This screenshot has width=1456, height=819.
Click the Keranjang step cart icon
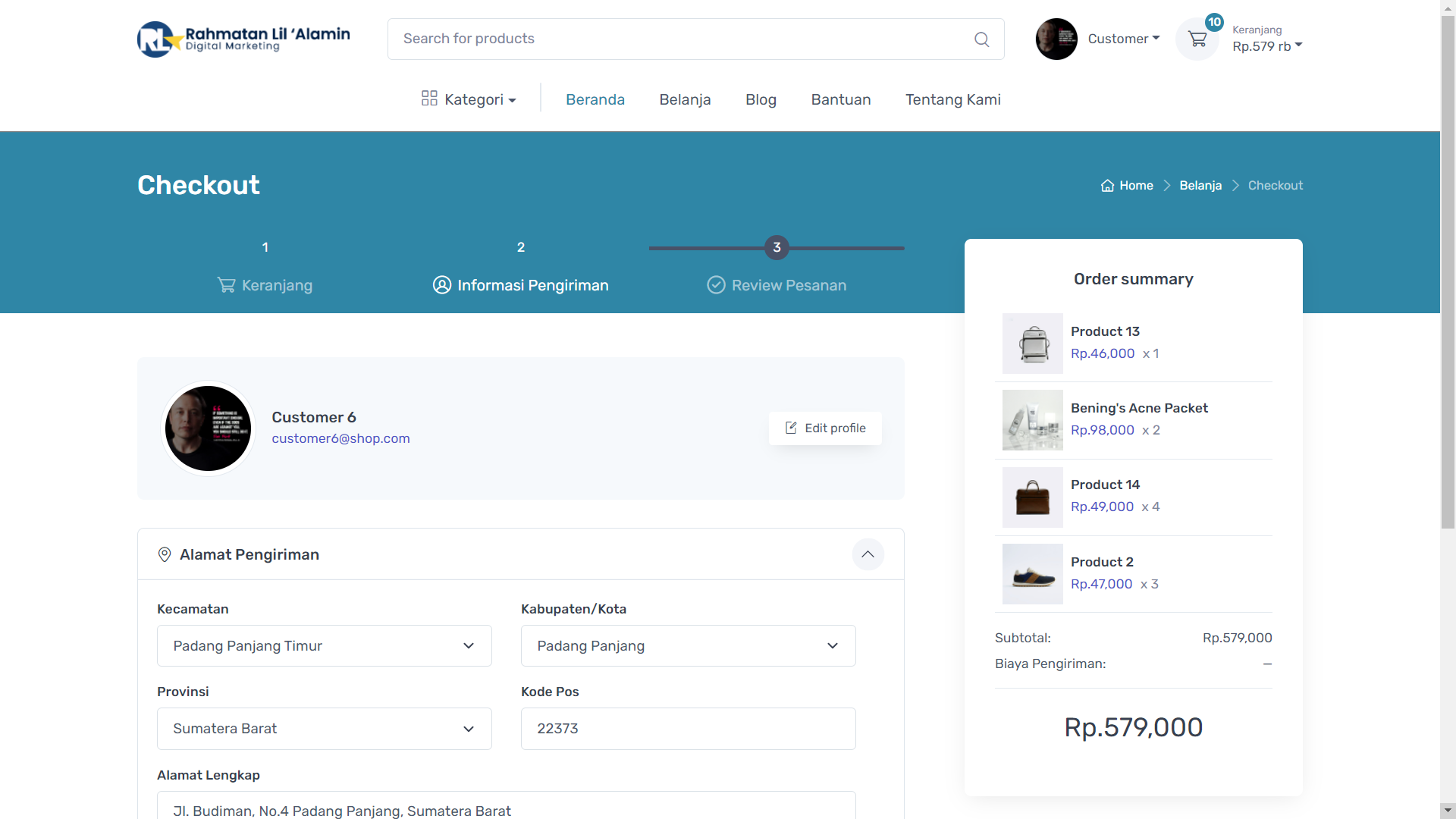pyautogui.click(x=226, y=285)
